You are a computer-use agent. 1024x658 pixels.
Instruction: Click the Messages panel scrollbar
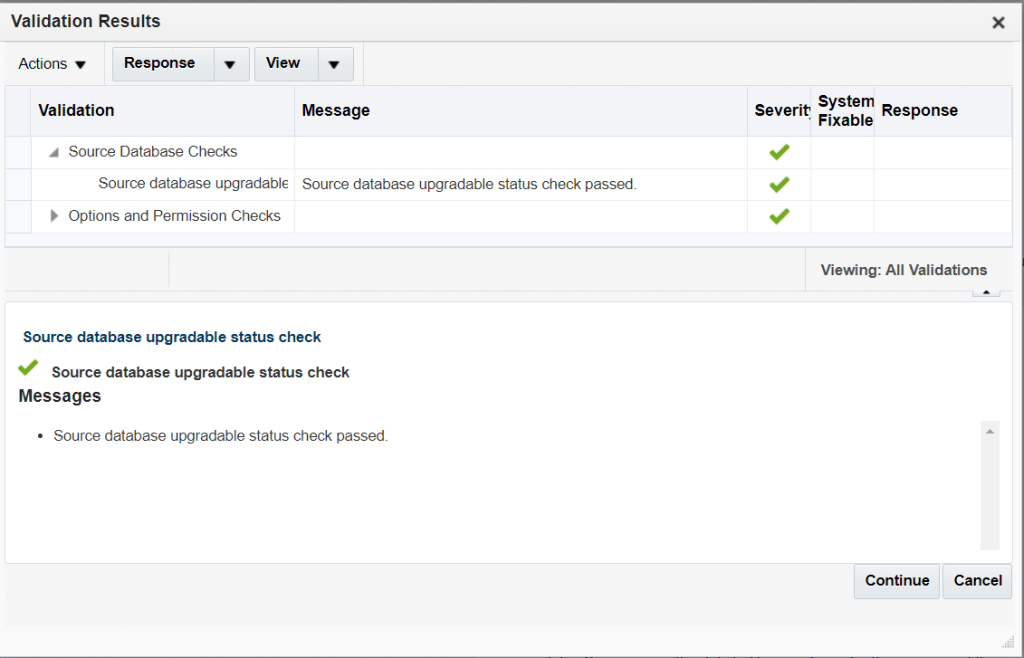(989, 485)
